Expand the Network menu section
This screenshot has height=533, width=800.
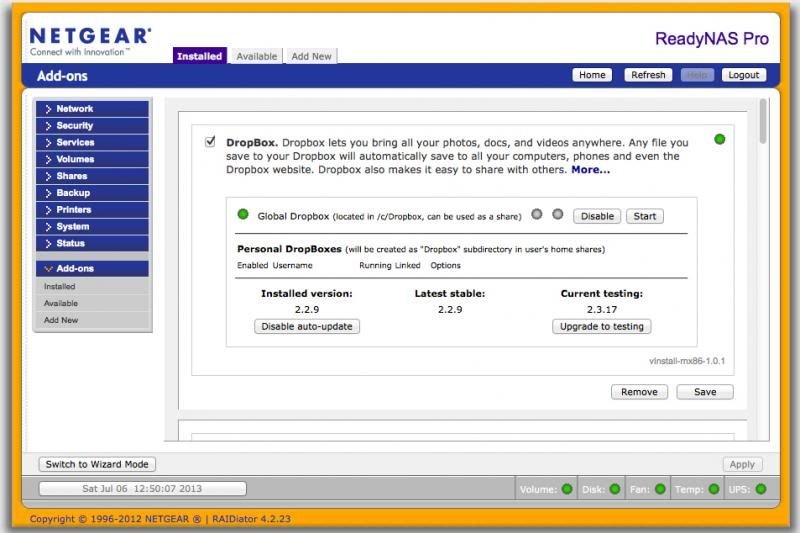pyautogui.click(x=92, y=109)
